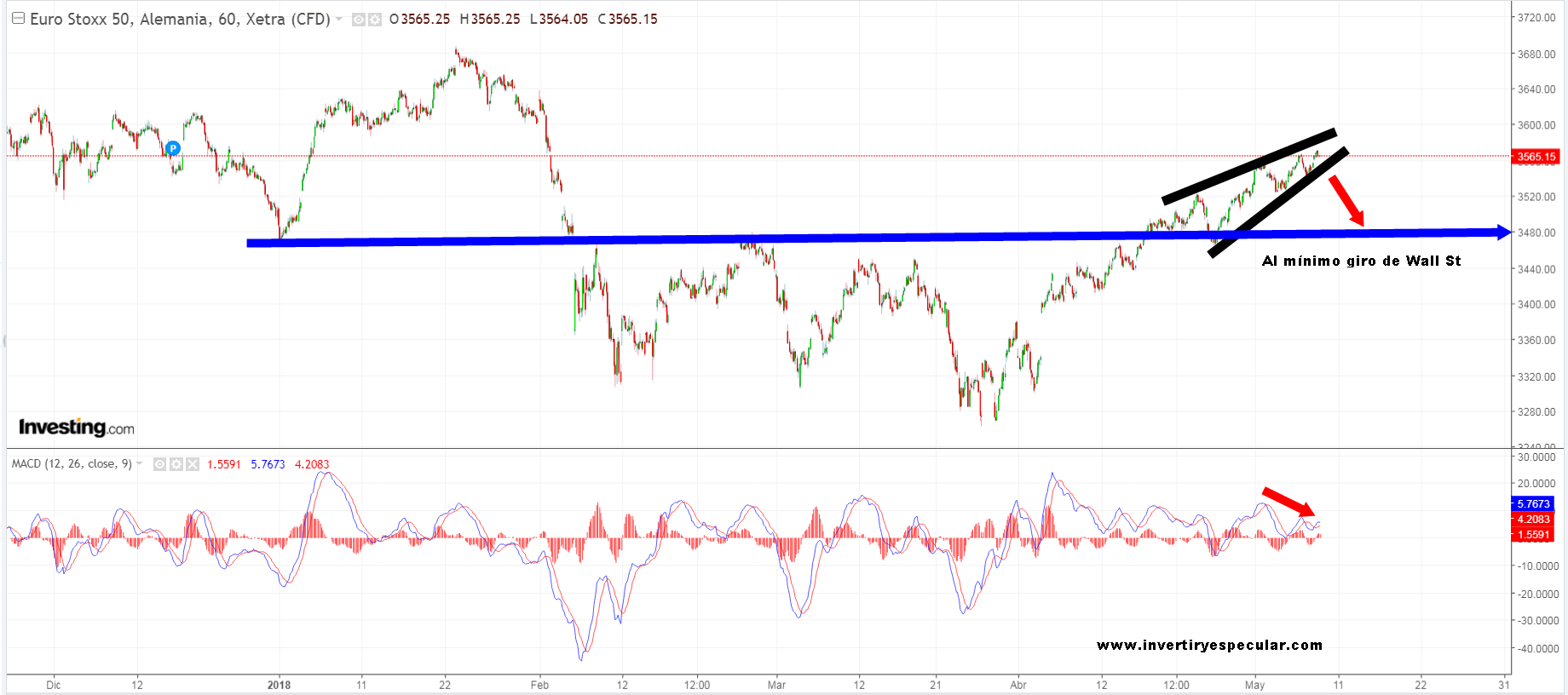The width and height of the screenshot is (1568, 695).
Task: Select the red arrow on MACD pane
Action: pos(1288,502)
